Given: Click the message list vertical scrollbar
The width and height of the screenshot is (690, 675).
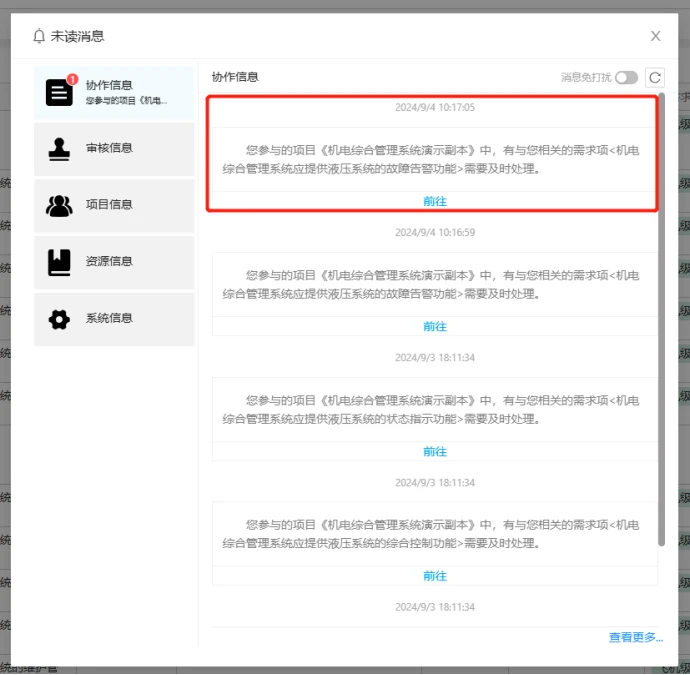Looking at the screenshot, I should pos(661,319).
